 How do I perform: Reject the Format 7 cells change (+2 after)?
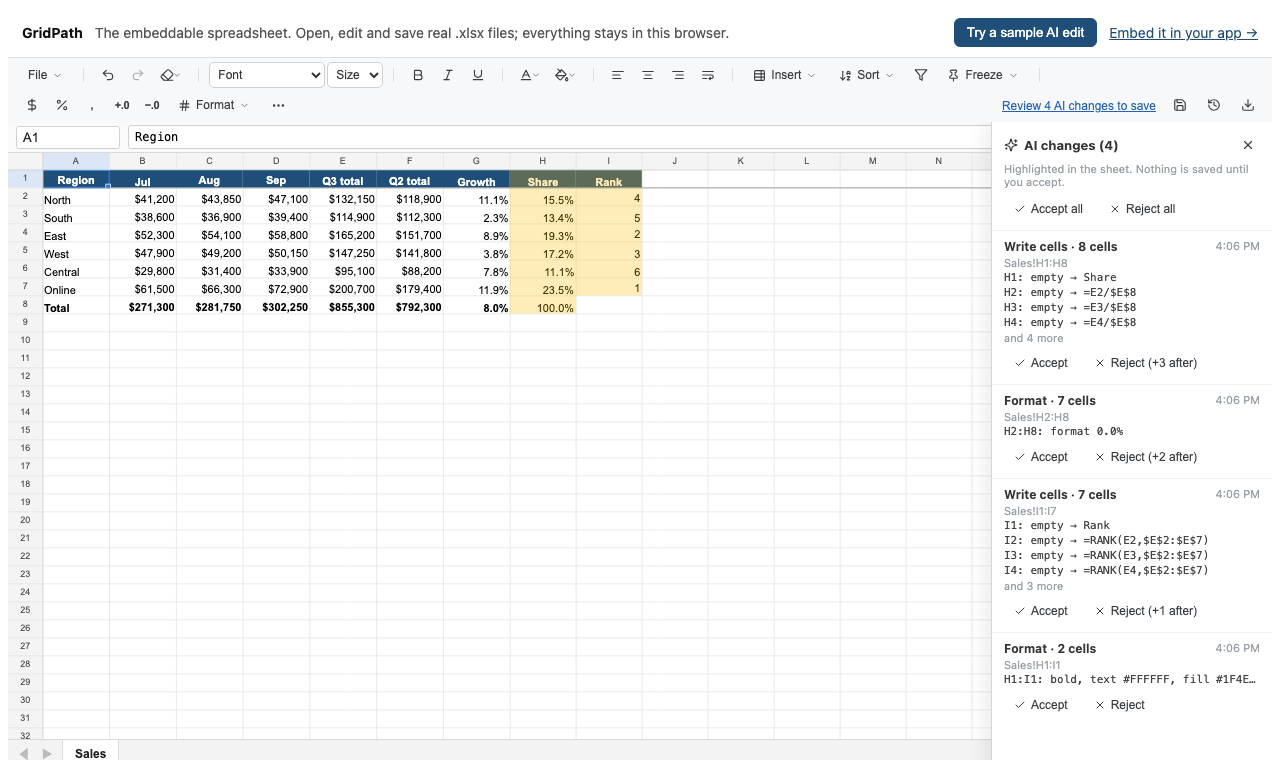tap(1146, 457)
